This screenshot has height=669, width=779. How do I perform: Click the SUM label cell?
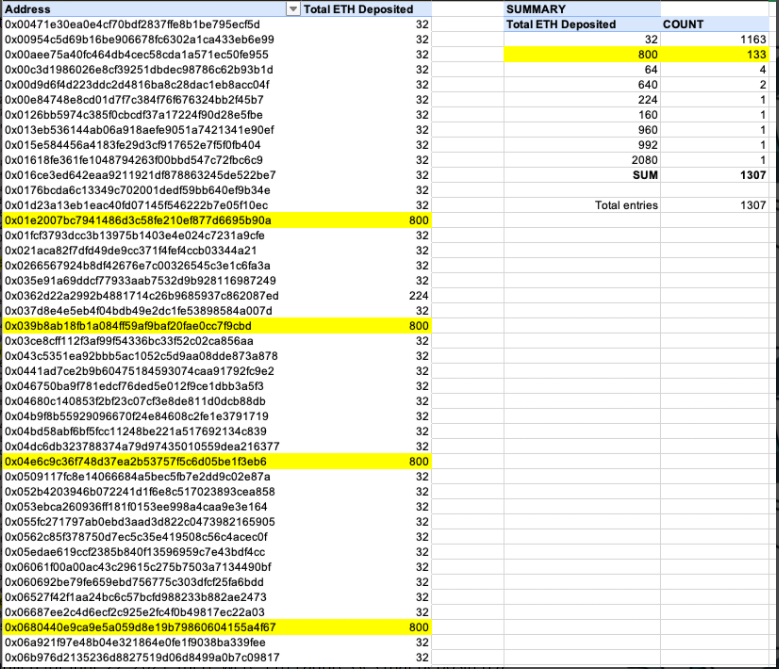click(582, 175)
